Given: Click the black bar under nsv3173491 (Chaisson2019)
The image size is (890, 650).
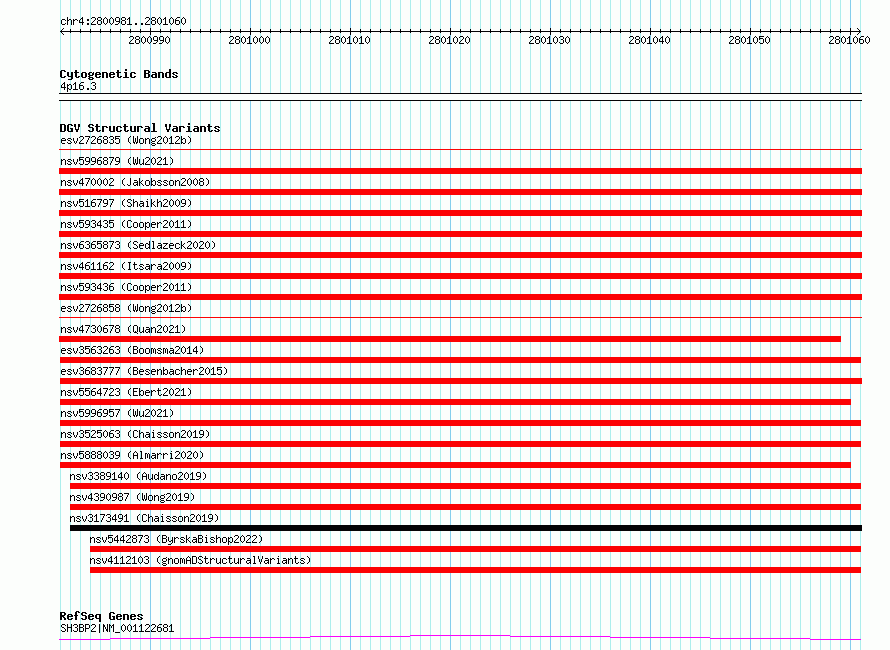Looking at the screenshot, I should tap(466, 528).
